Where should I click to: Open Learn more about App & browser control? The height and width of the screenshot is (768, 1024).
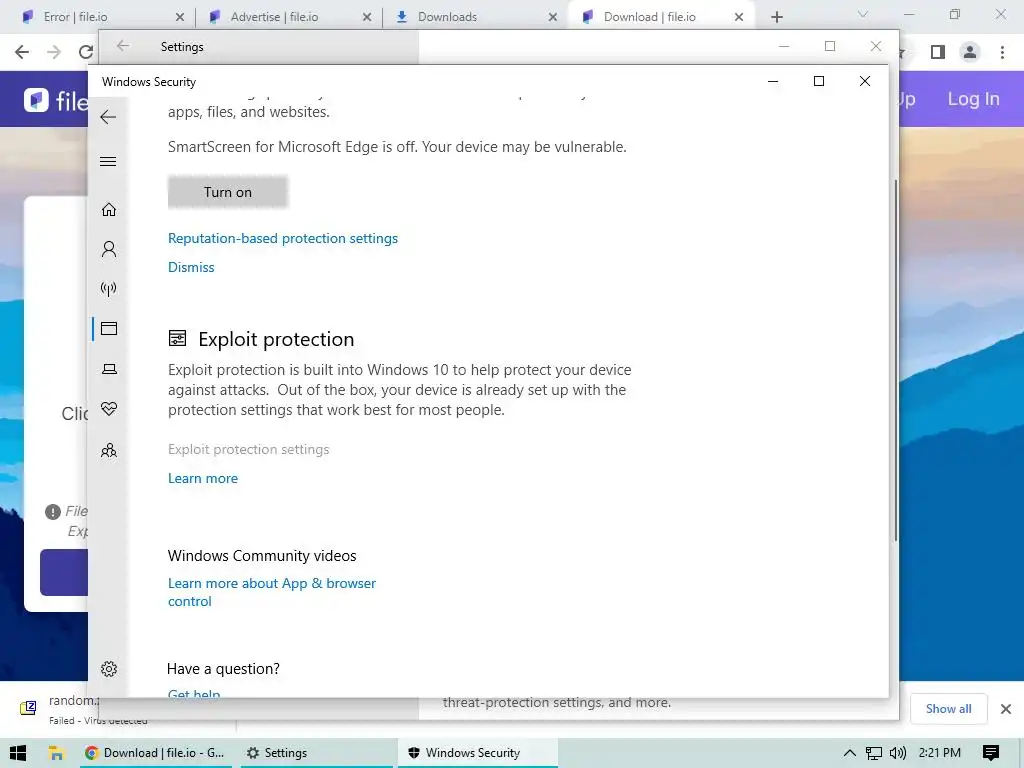[272, 592]
